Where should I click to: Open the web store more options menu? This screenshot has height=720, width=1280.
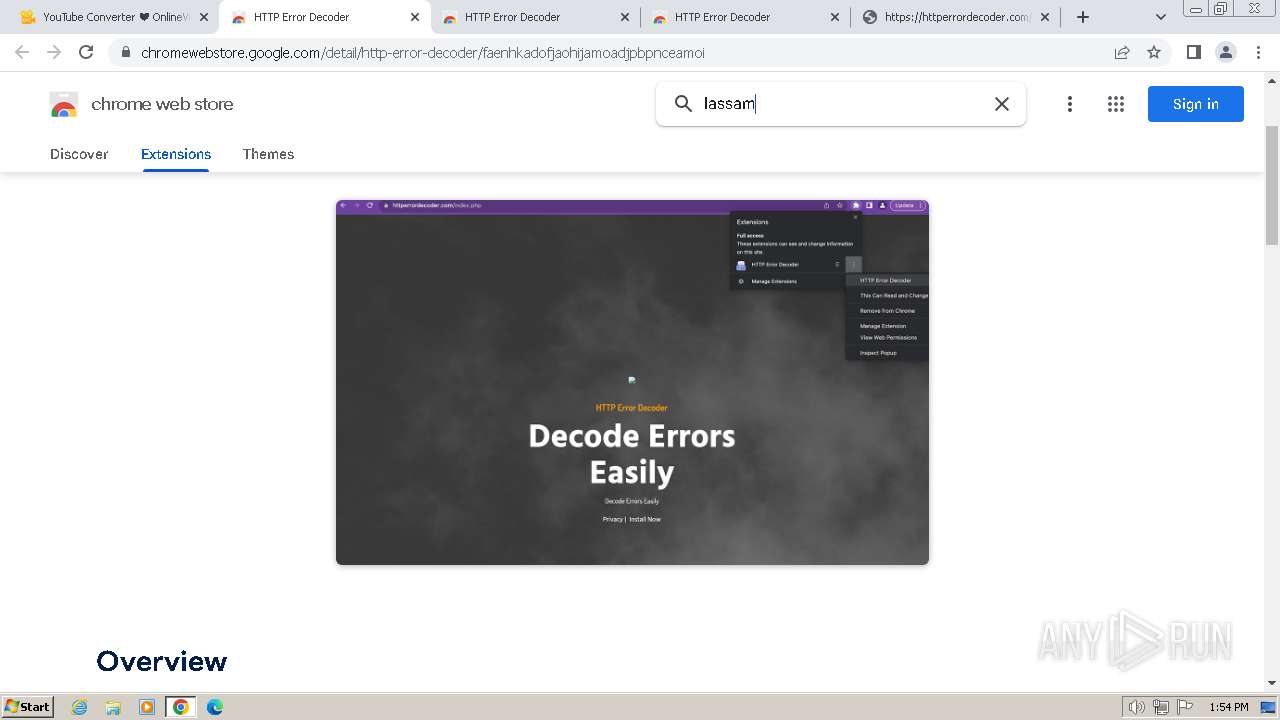tap(1070, 104)
